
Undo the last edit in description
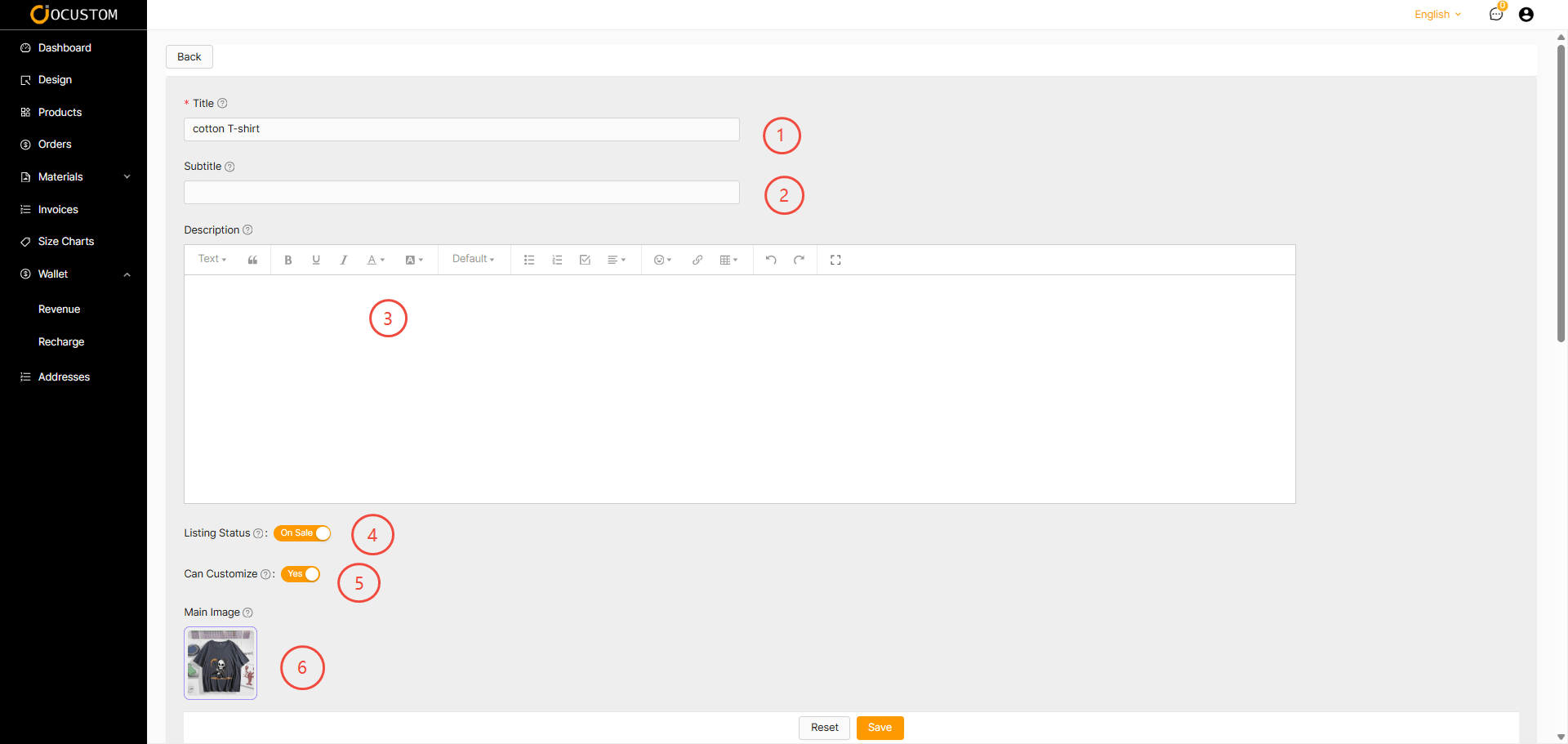point(770,260)
